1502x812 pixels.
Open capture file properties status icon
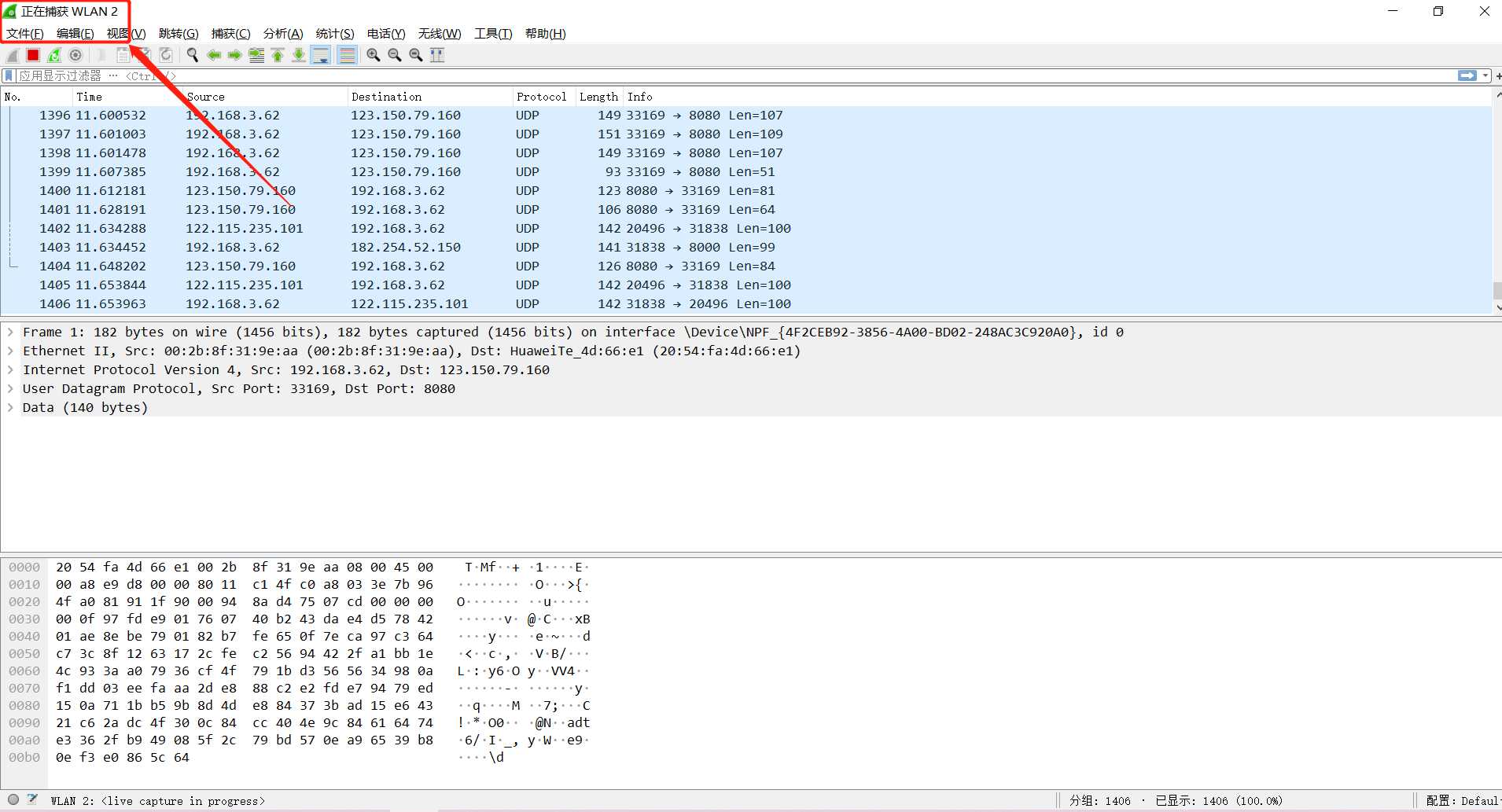point(32,799)
